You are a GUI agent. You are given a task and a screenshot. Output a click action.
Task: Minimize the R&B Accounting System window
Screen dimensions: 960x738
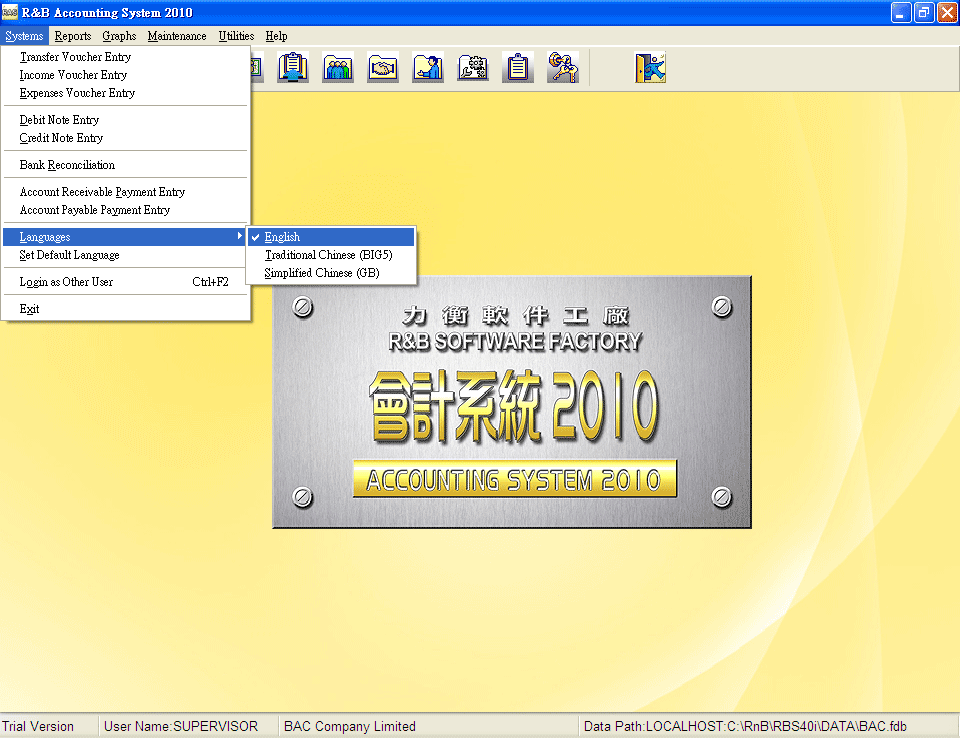(x=901, y=12)
